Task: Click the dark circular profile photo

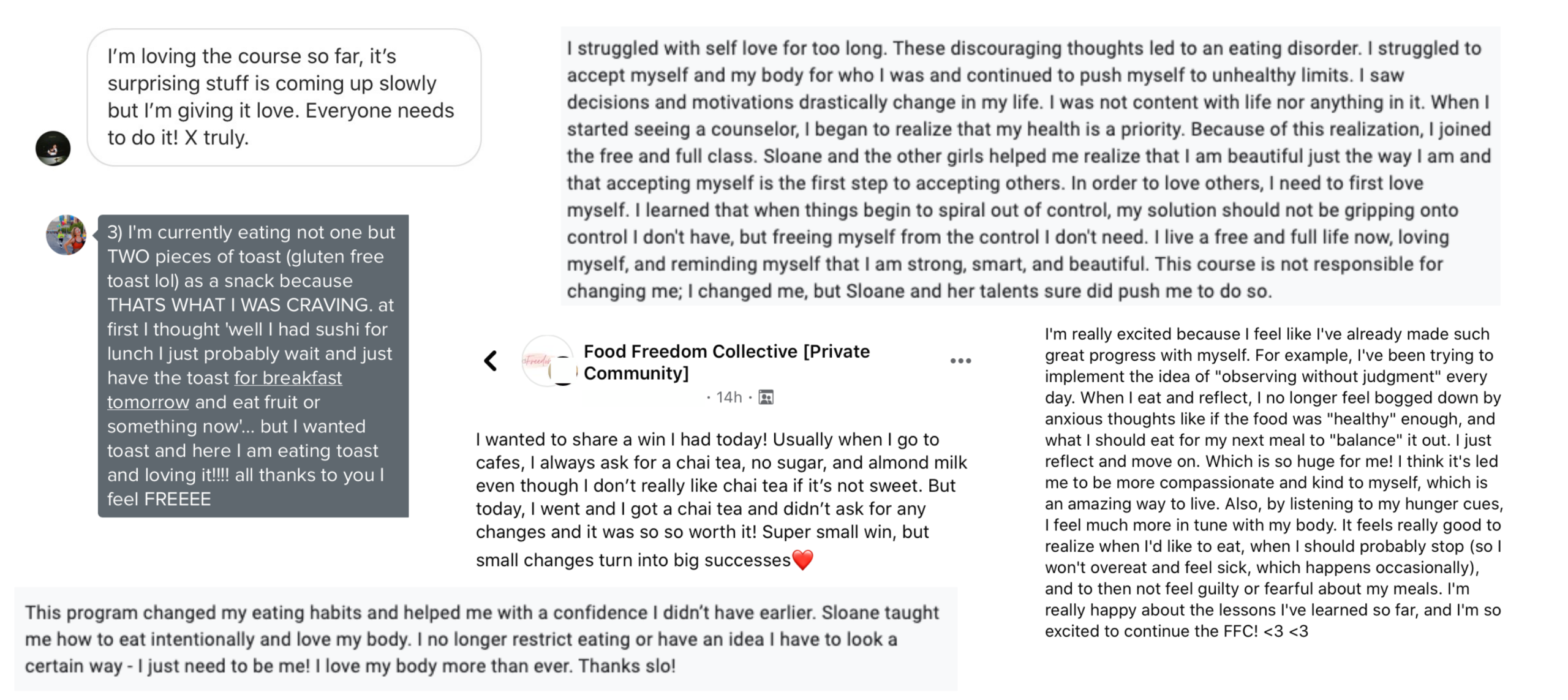Action: 53,148
